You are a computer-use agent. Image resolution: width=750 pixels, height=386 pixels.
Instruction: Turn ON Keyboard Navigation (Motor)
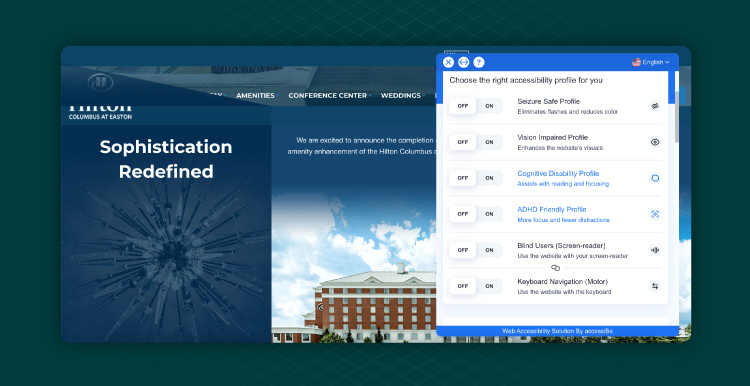[489, 286]
